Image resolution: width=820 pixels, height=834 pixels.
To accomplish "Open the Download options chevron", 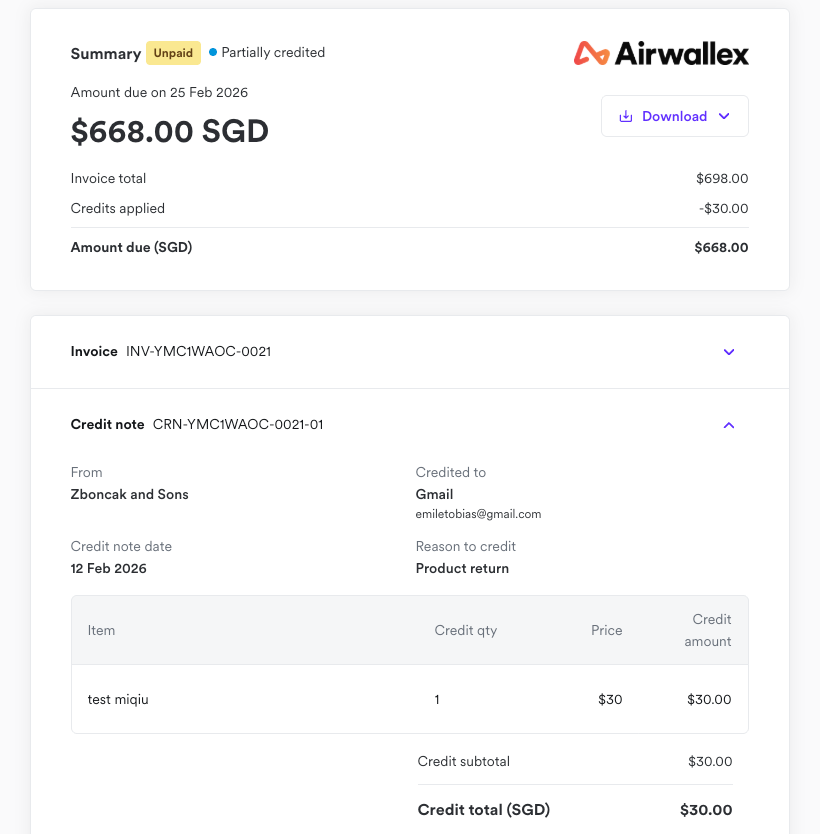I will point(725,116).
